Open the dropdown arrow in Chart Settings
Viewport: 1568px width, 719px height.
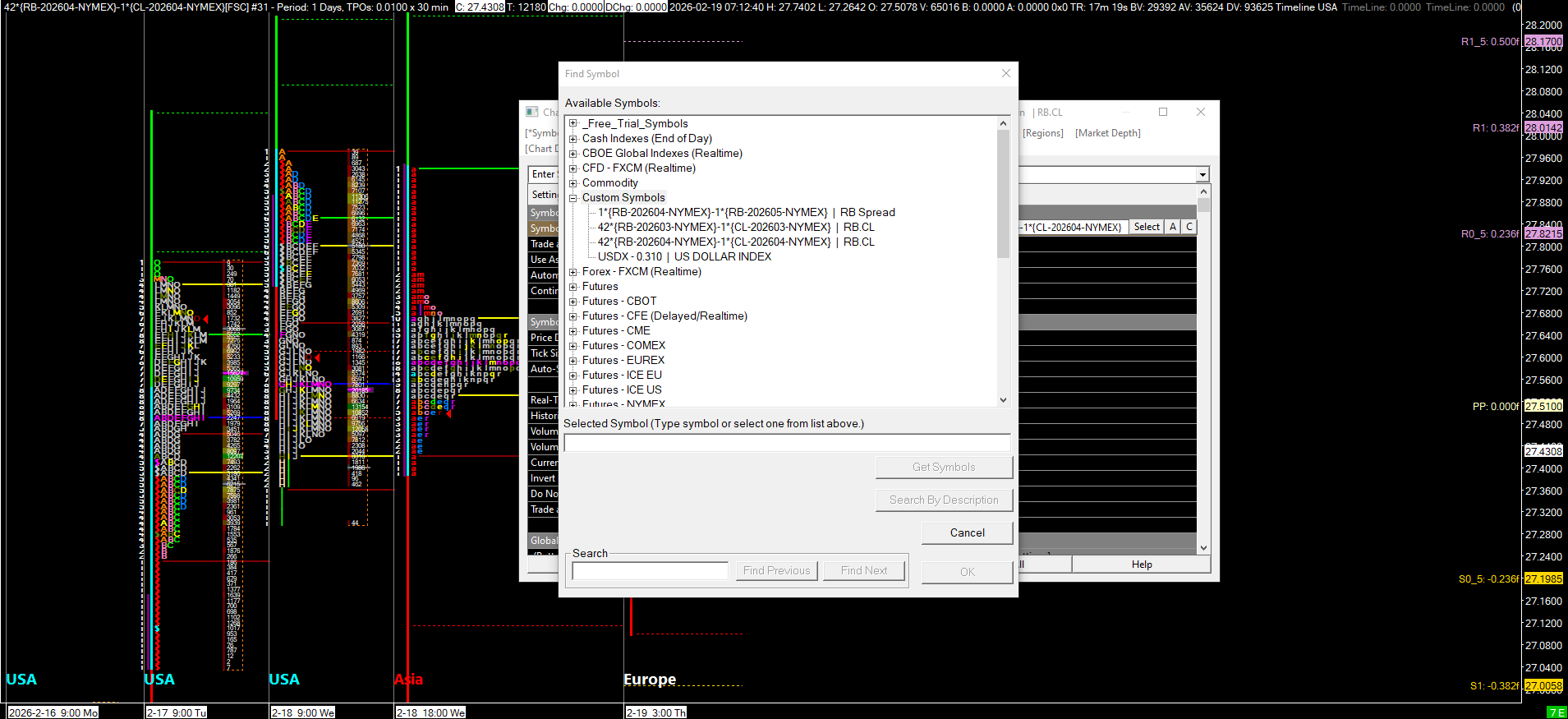(x=1202, y=174)
